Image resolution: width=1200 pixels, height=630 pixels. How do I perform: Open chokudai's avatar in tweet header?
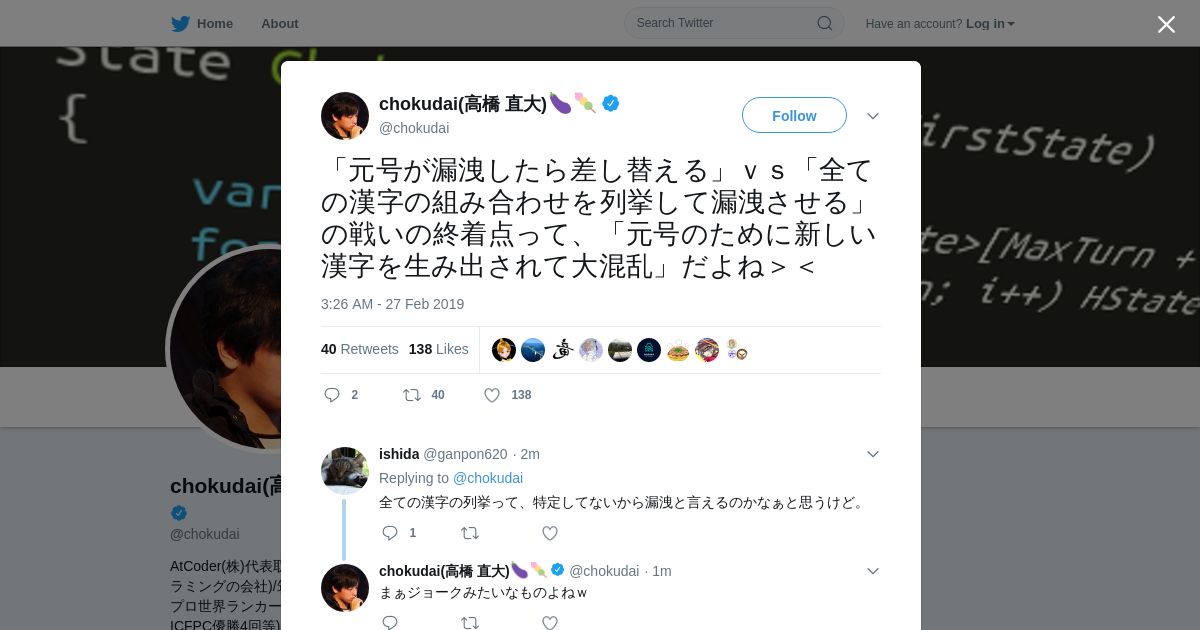pos(345,116)
